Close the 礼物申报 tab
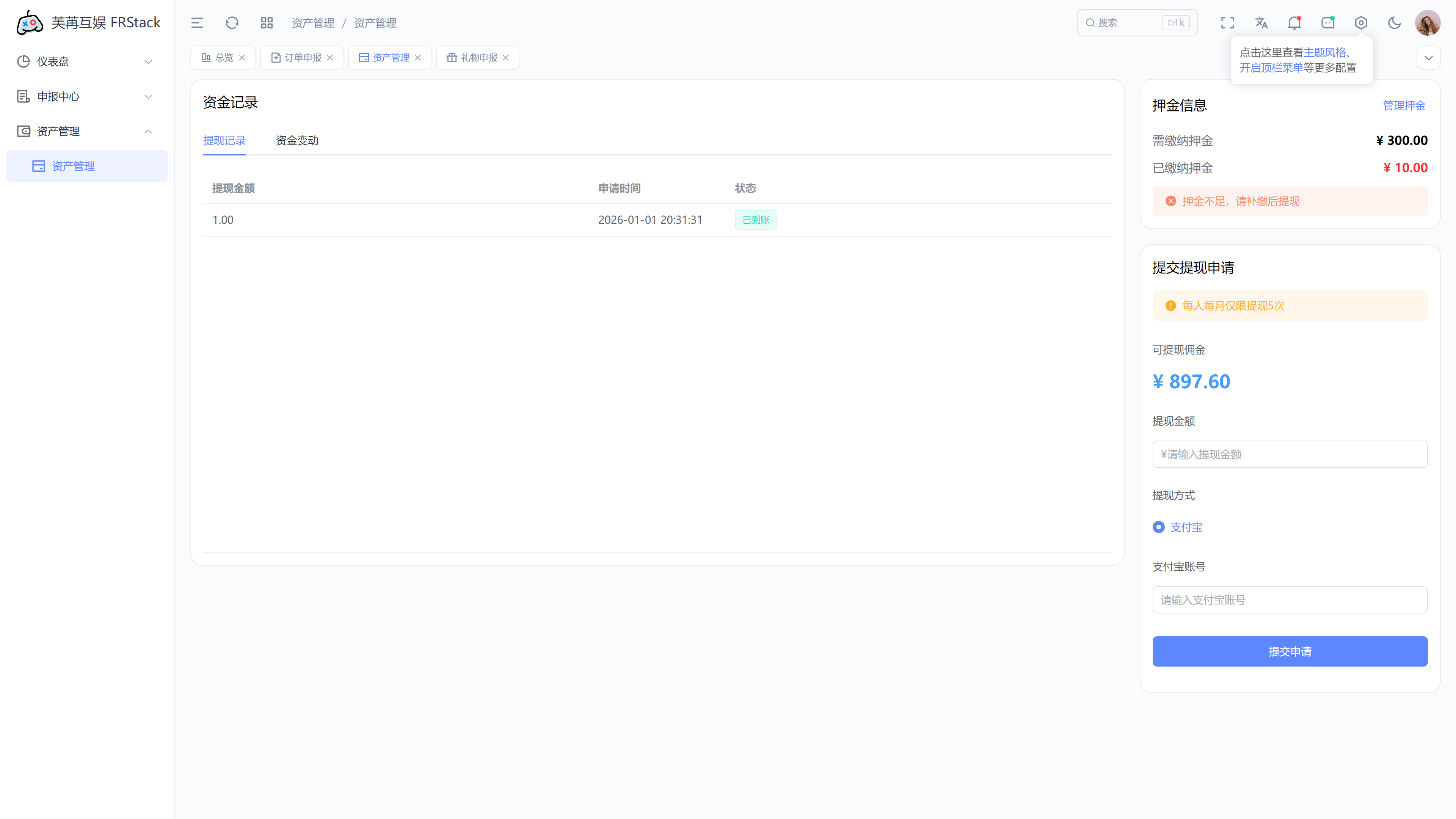This screenshot has width=1456, height=819. (x=506, y=58)
